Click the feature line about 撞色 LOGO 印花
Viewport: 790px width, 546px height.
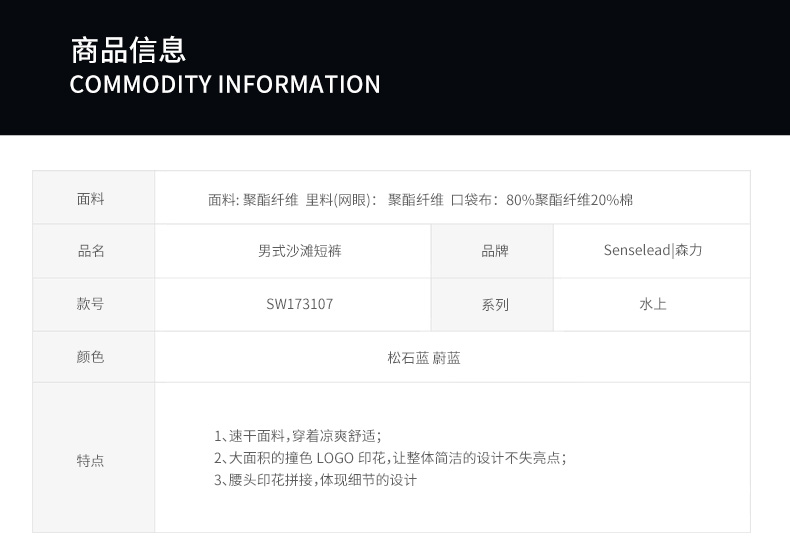pos(390,458)
